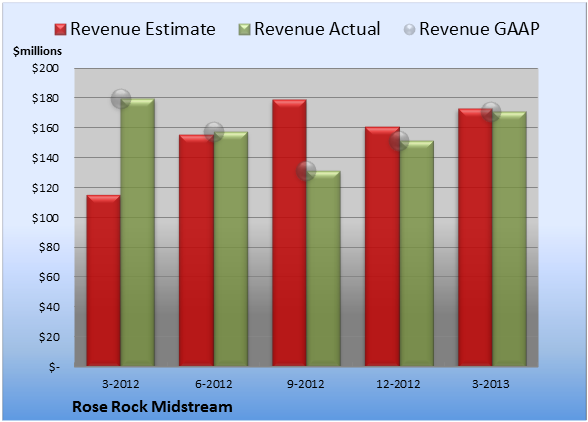
Task: Select the red estimate bar for 6-2012
Action: [x=196, y=251]
